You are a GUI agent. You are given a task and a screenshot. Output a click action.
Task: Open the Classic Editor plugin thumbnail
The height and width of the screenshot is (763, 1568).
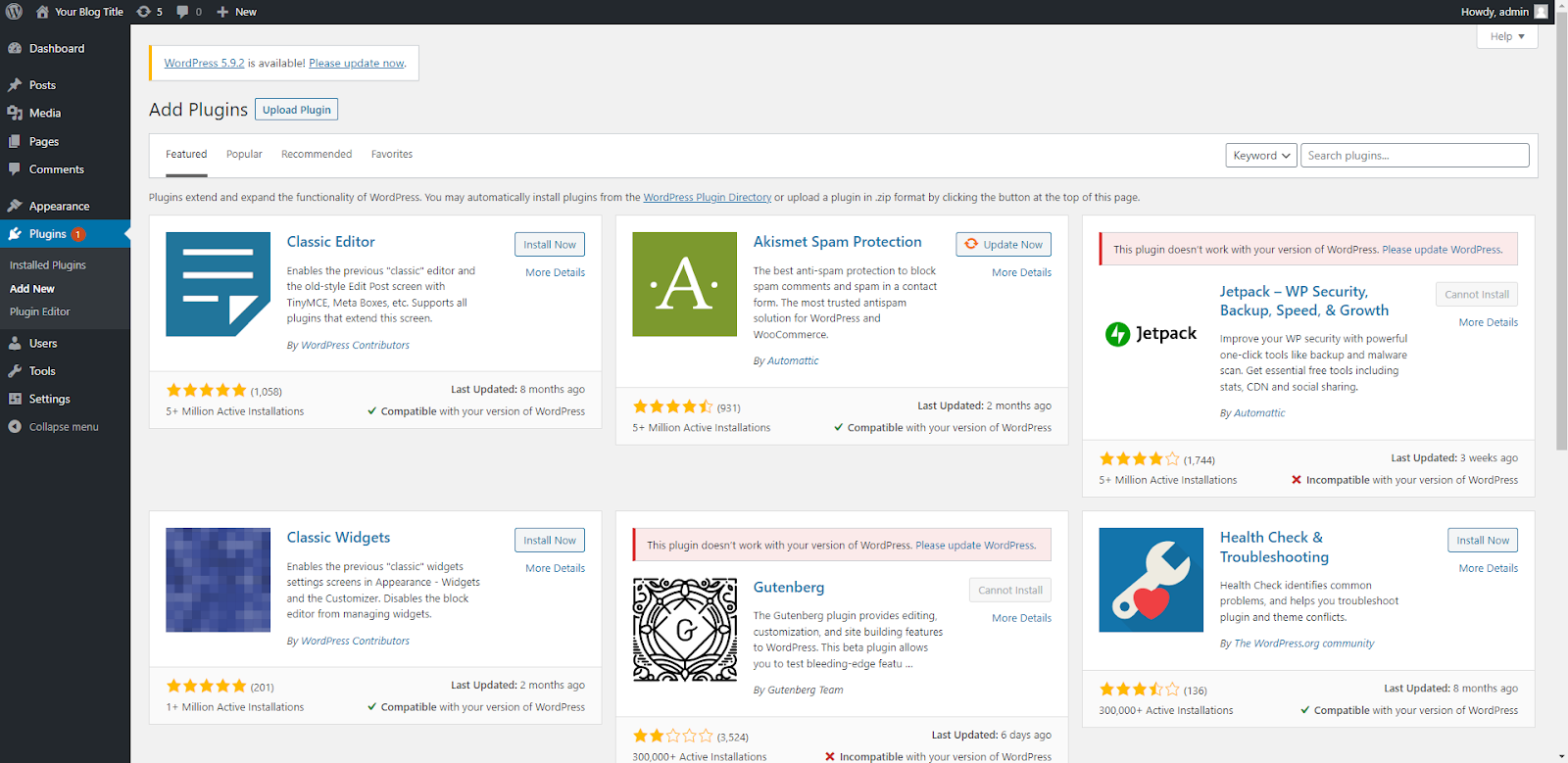coord(218,284)
